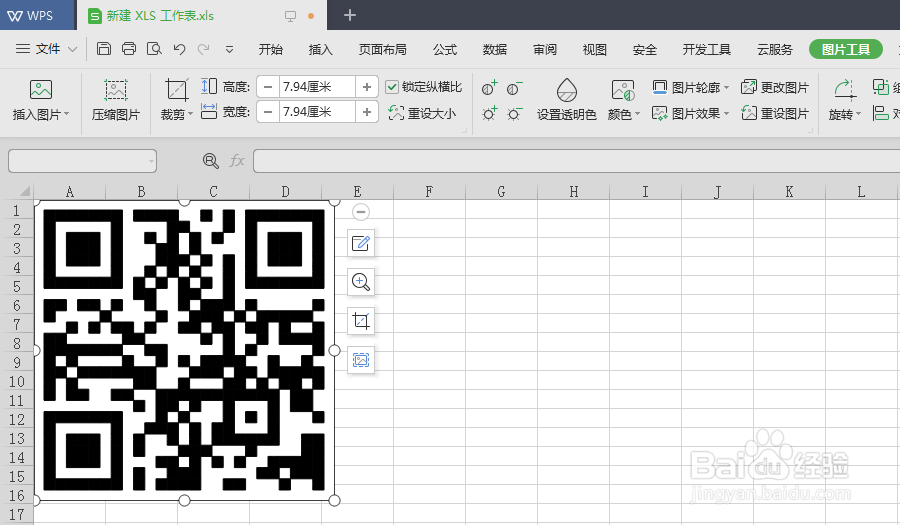Click the 设置透明色 tool
Screen dimensions: 900x525
pyautogui.click(x=567, y=100)
